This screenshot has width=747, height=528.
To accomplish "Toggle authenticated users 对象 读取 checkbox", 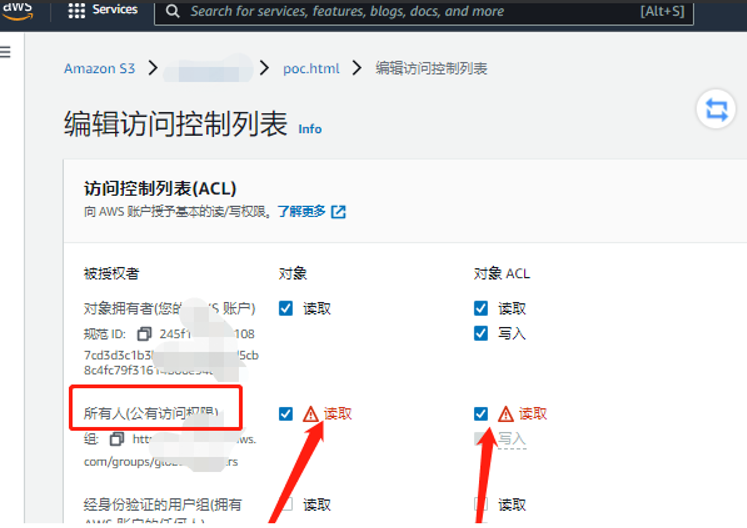I will tap(286, 504).
